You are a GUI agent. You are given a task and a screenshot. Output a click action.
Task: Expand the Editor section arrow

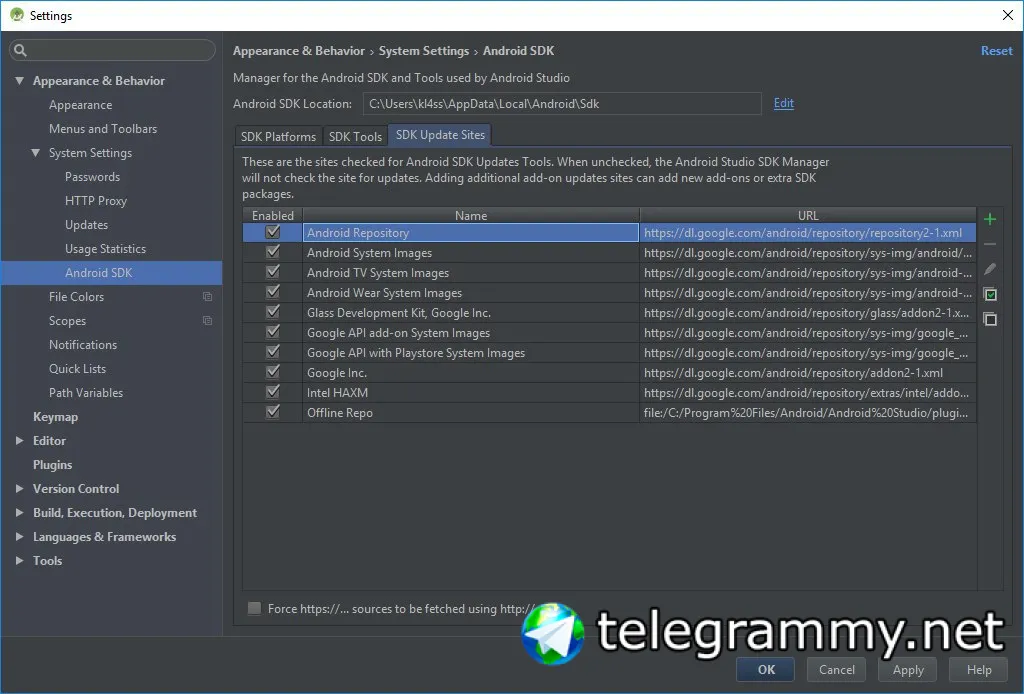(x=20, y=441)
